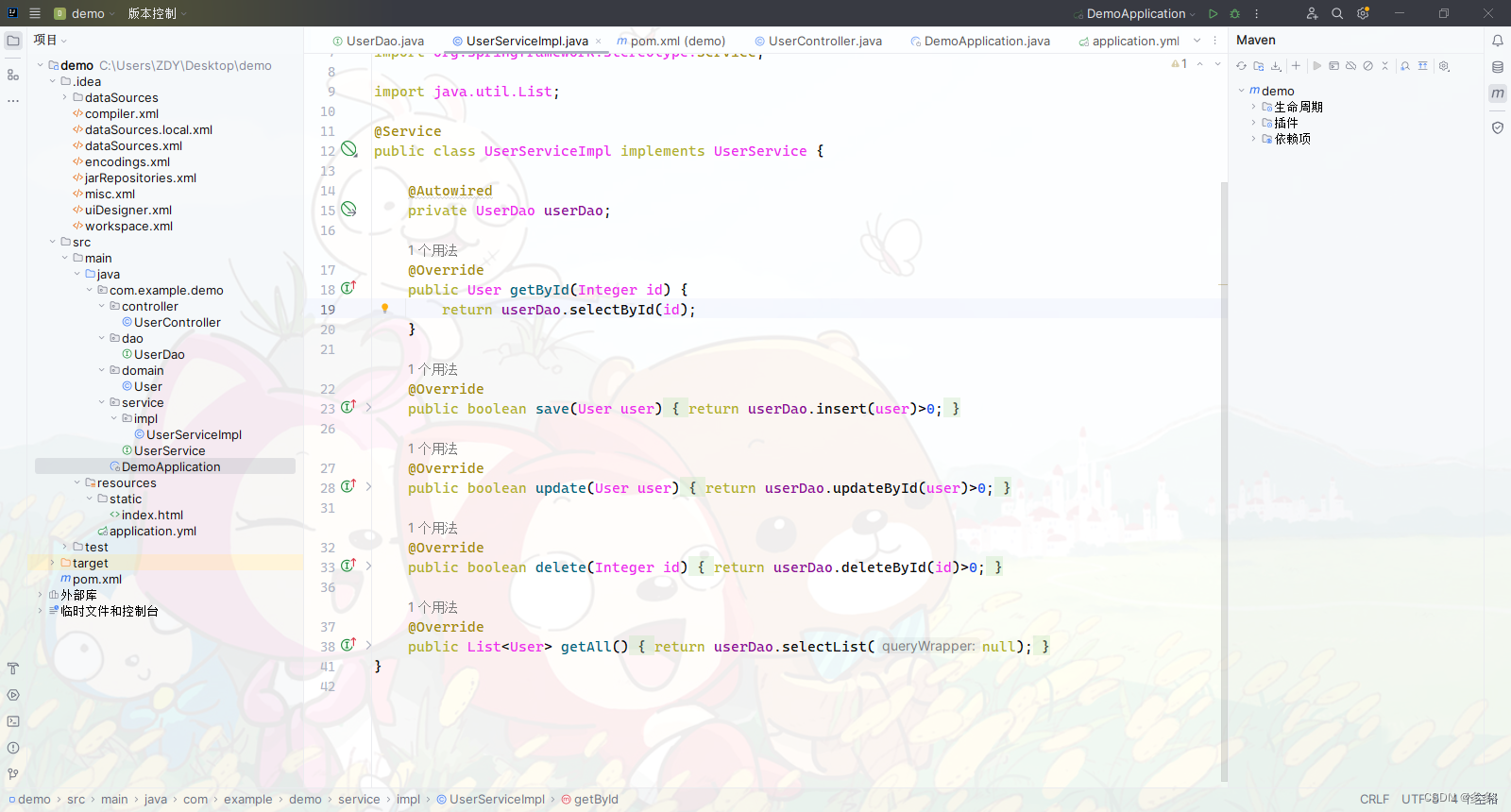Click the implements gutter icon on line 18

pyautogui.click(x=348, y=288)
